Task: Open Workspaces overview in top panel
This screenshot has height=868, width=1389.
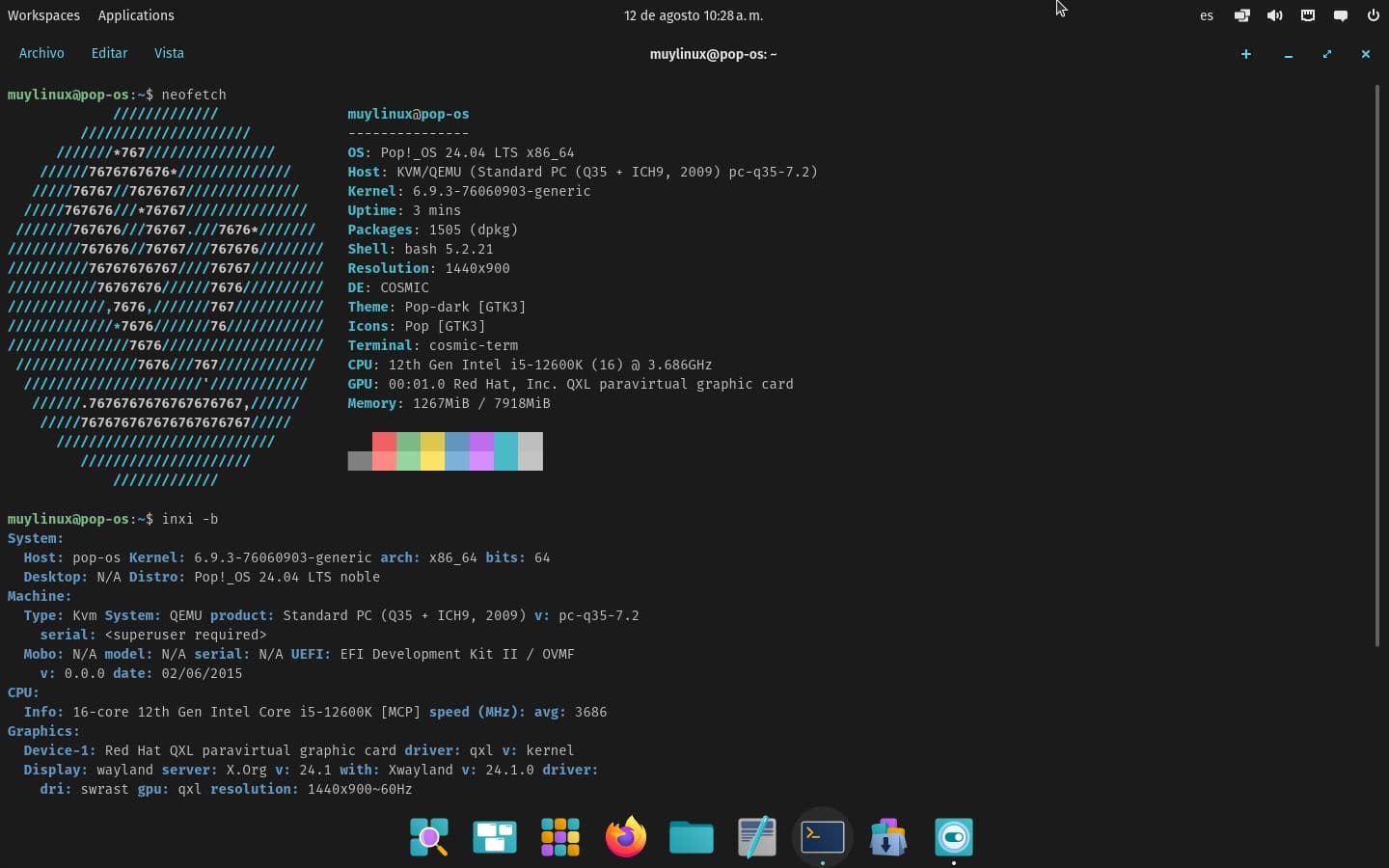Action: pos(43,15)
